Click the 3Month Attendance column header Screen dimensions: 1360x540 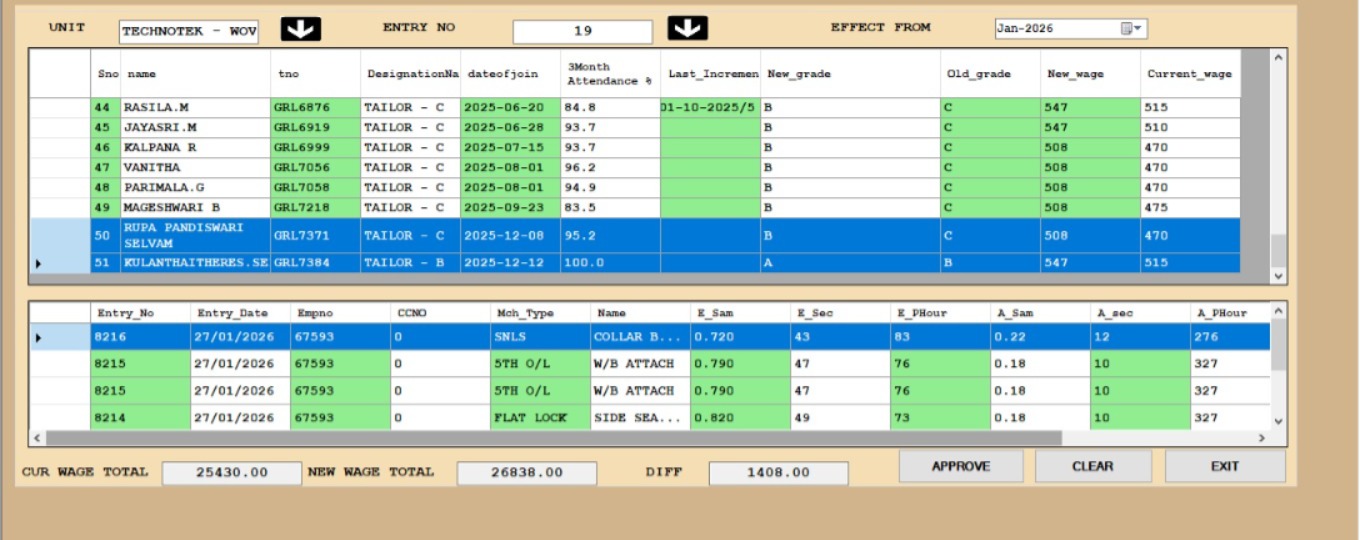(x=609, y=74)
